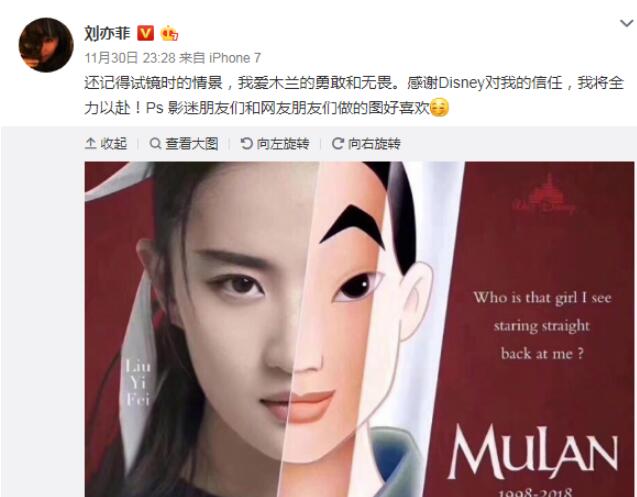Expand the post options chevron menu
Screen dimensions: 637x497
coord(626,23)
